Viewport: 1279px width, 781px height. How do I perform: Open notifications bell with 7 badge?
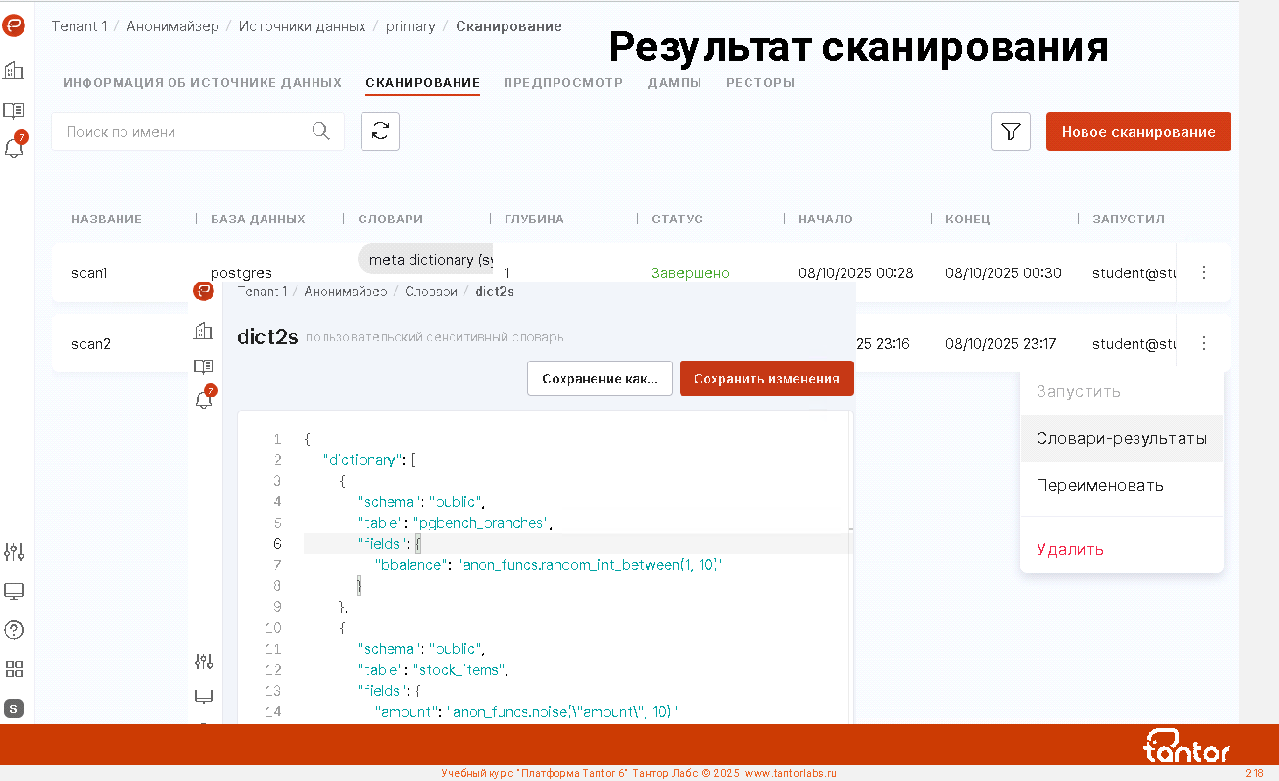click(x=14, y=148)
